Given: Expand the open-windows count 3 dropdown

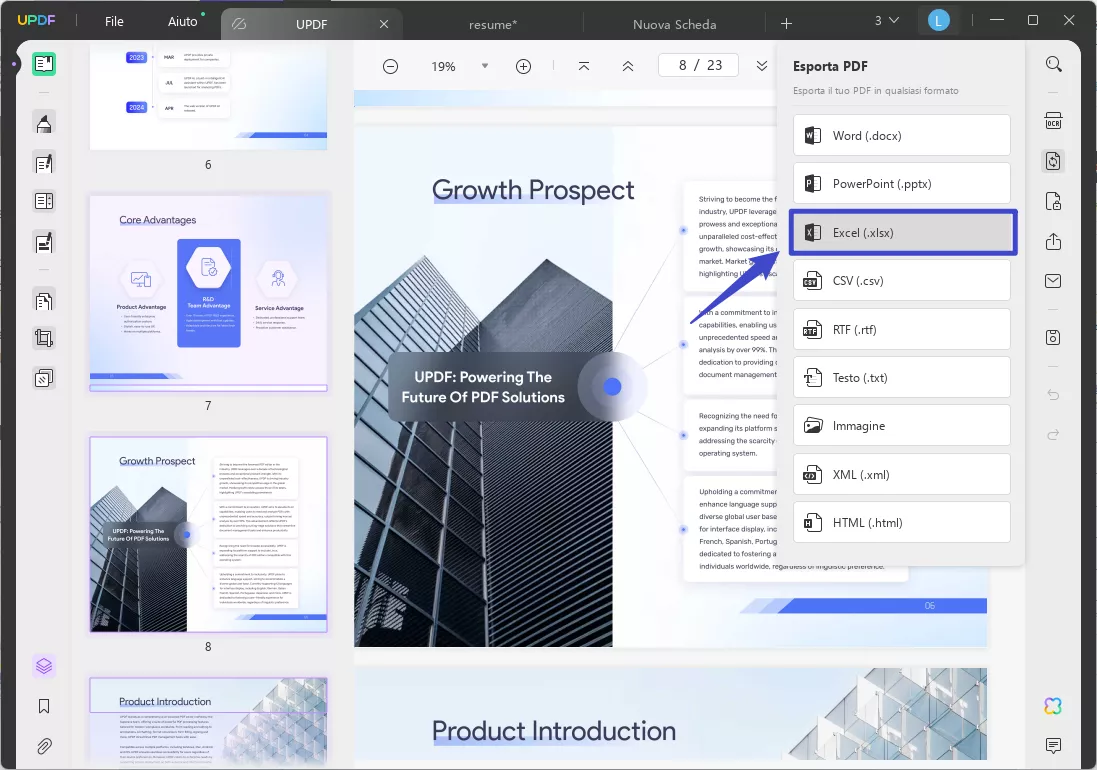Looking at the screenshot, I should coord(886,21).
